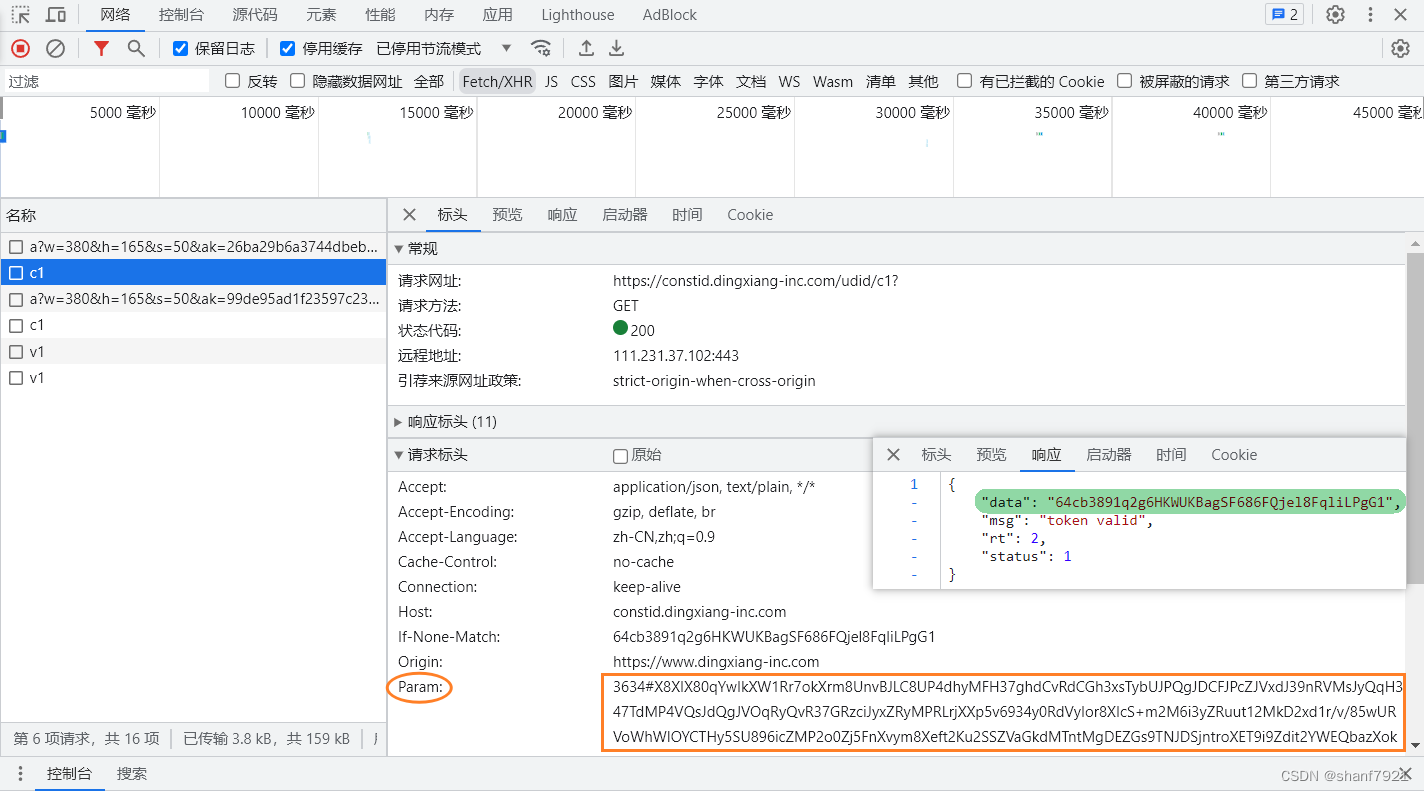Image resolution: width=1424 pixels, height=791 pixels.
Task: Open the Memory 内存 tab
Action: [439, 15]
